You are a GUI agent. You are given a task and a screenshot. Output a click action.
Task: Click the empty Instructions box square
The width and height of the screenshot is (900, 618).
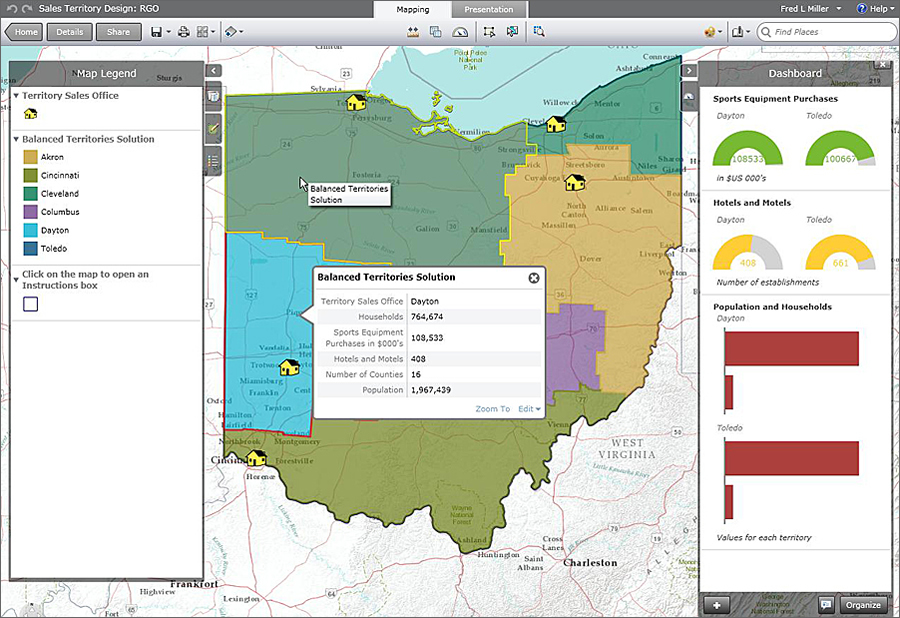tap(31, 304)
